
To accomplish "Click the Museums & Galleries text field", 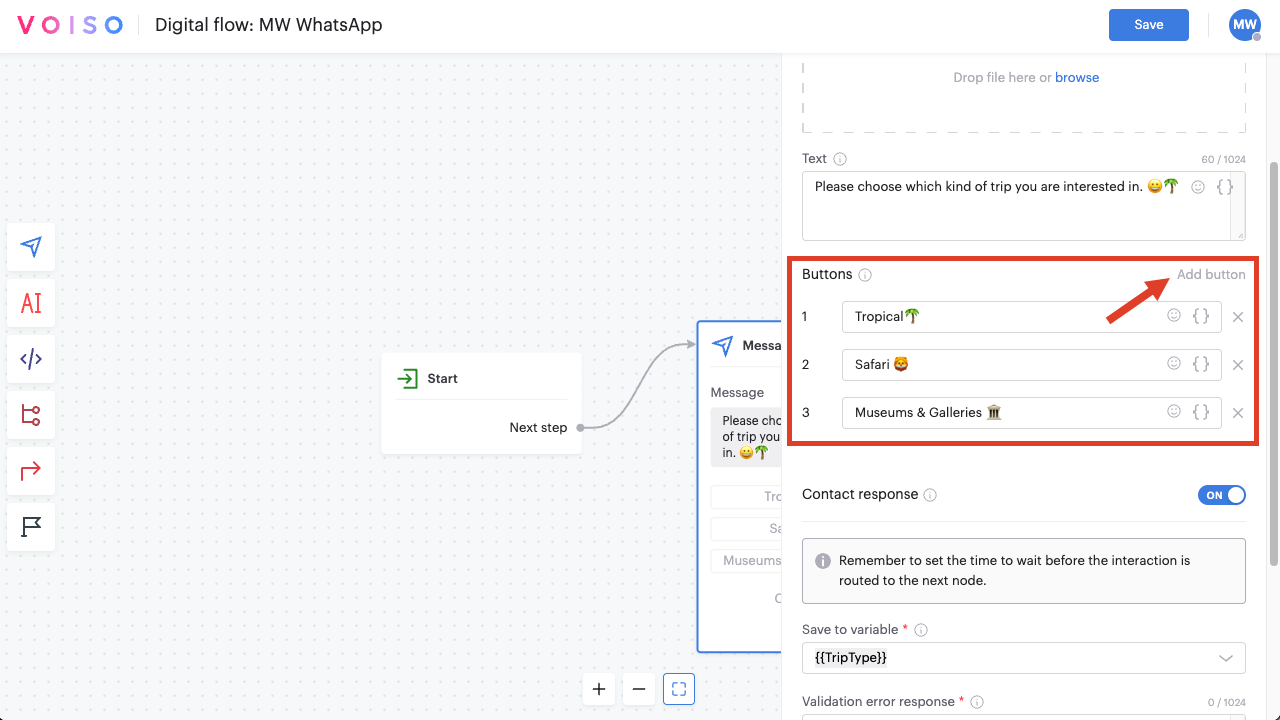I will point(1032,413).
